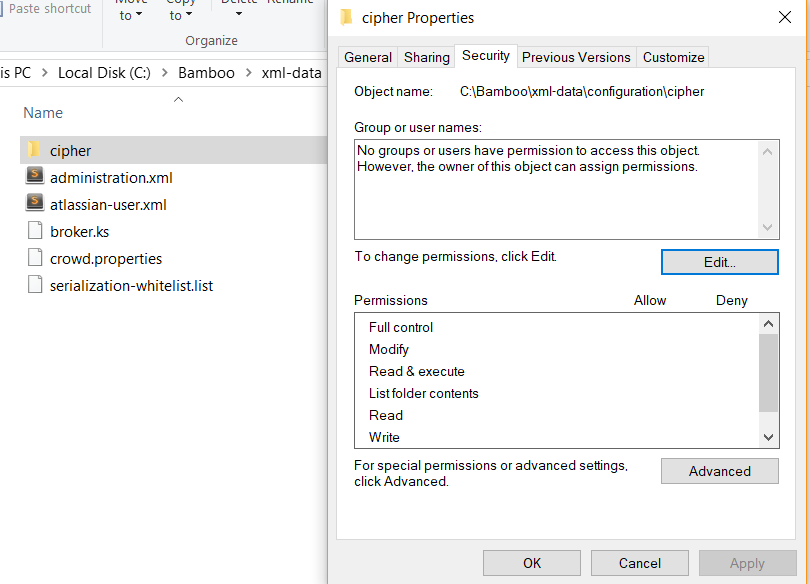Select broker.ks file name
Screen dimensions: 810x584
point(80,232)
